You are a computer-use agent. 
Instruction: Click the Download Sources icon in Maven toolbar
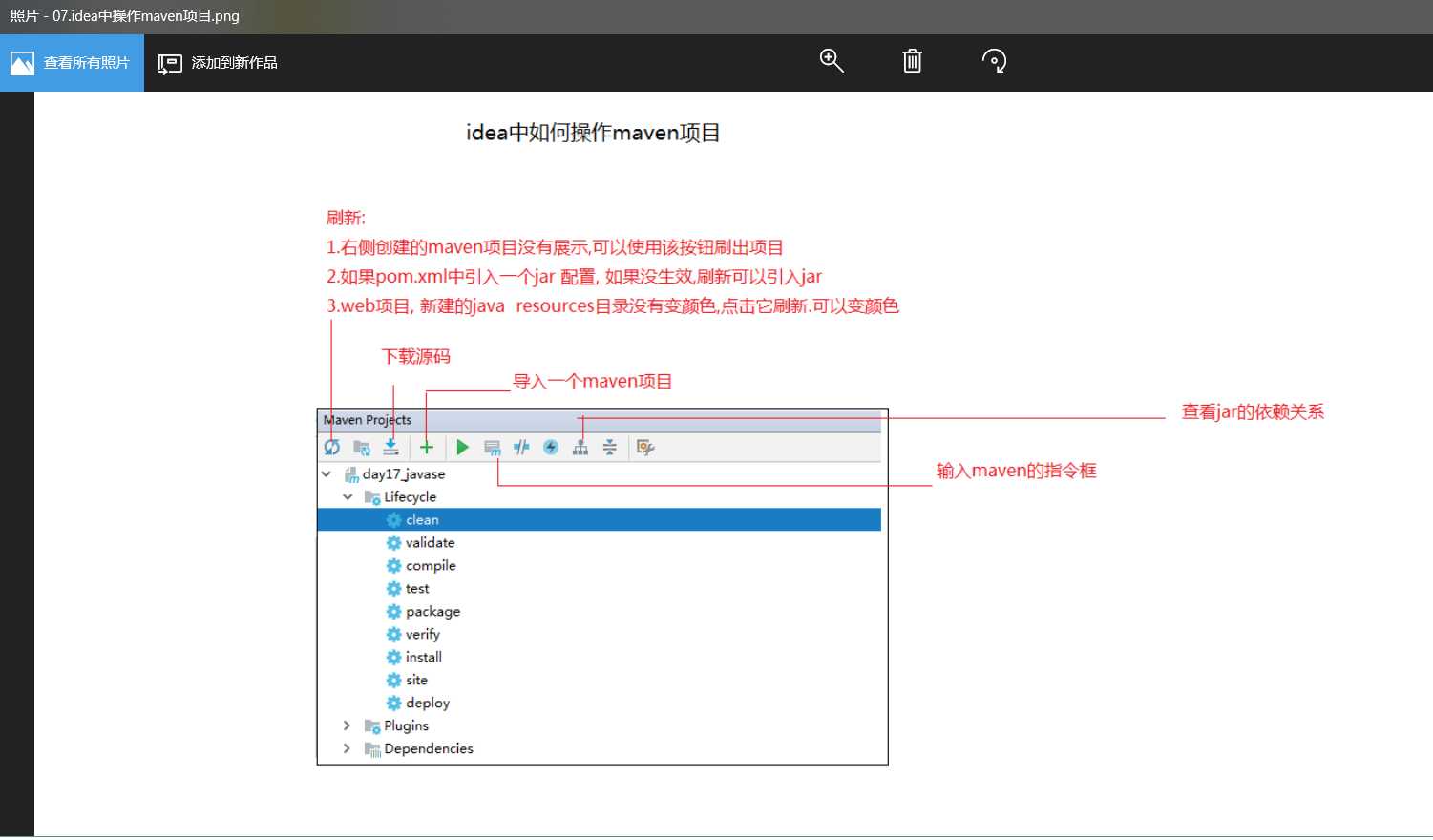(x=390, y=447)
